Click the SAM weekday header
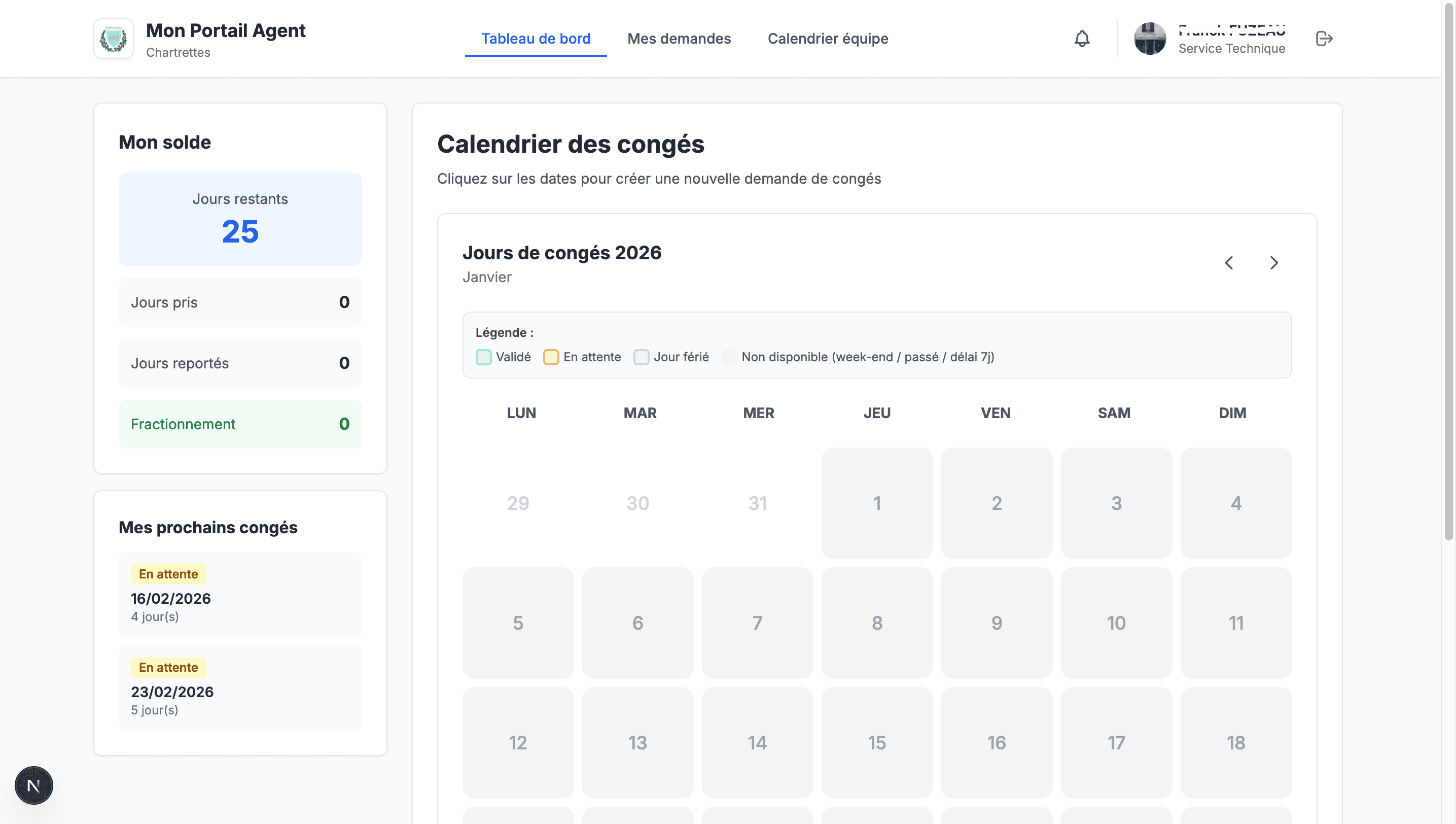1456x824 pixels. [x=1114, y=413]
